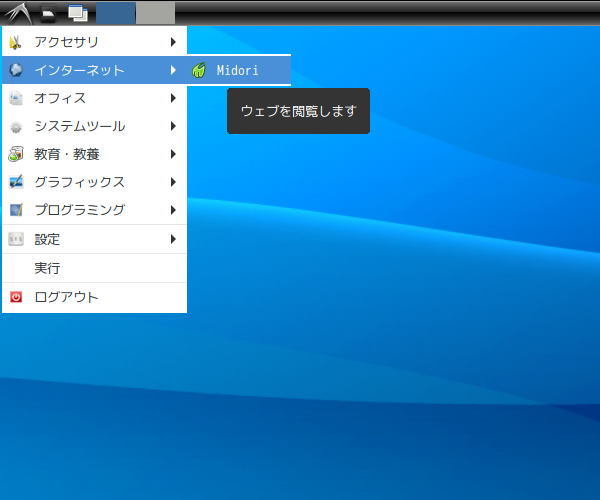Screen dimensions: 600x500
Task: Select the インターネット menu category
Action: [x=95, y=70]
